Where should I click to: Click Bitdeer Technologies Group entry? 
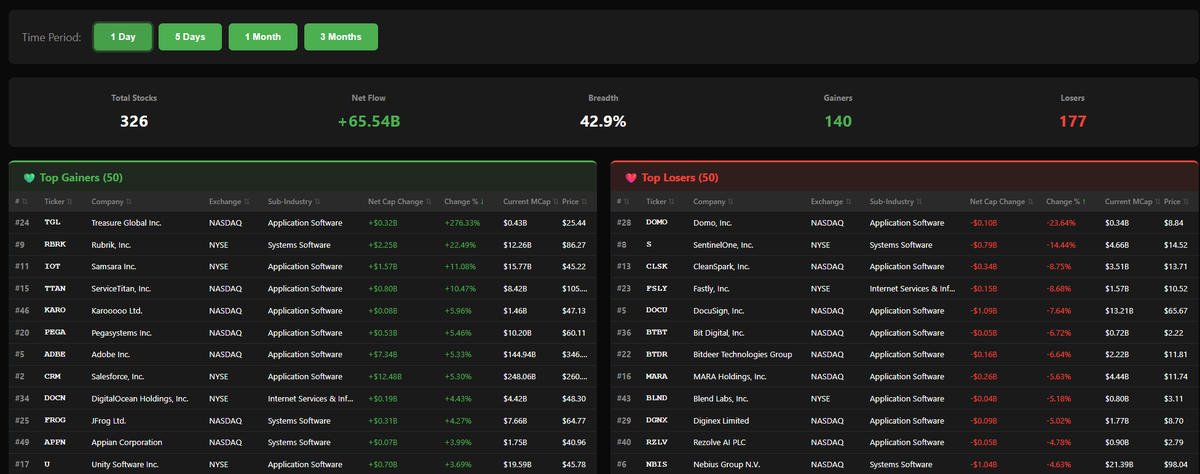click(743, 354)
